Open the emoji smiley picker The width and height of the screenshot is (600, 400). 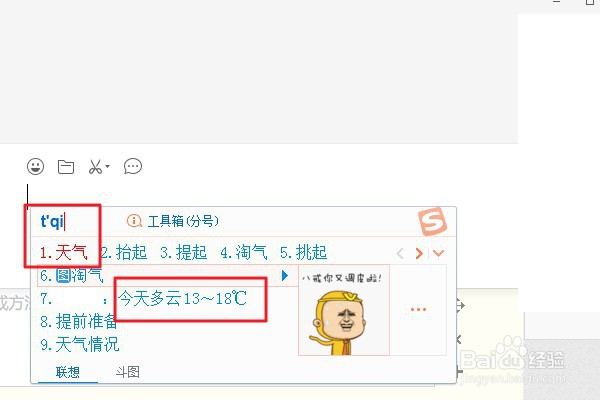(x=36, y=167)
